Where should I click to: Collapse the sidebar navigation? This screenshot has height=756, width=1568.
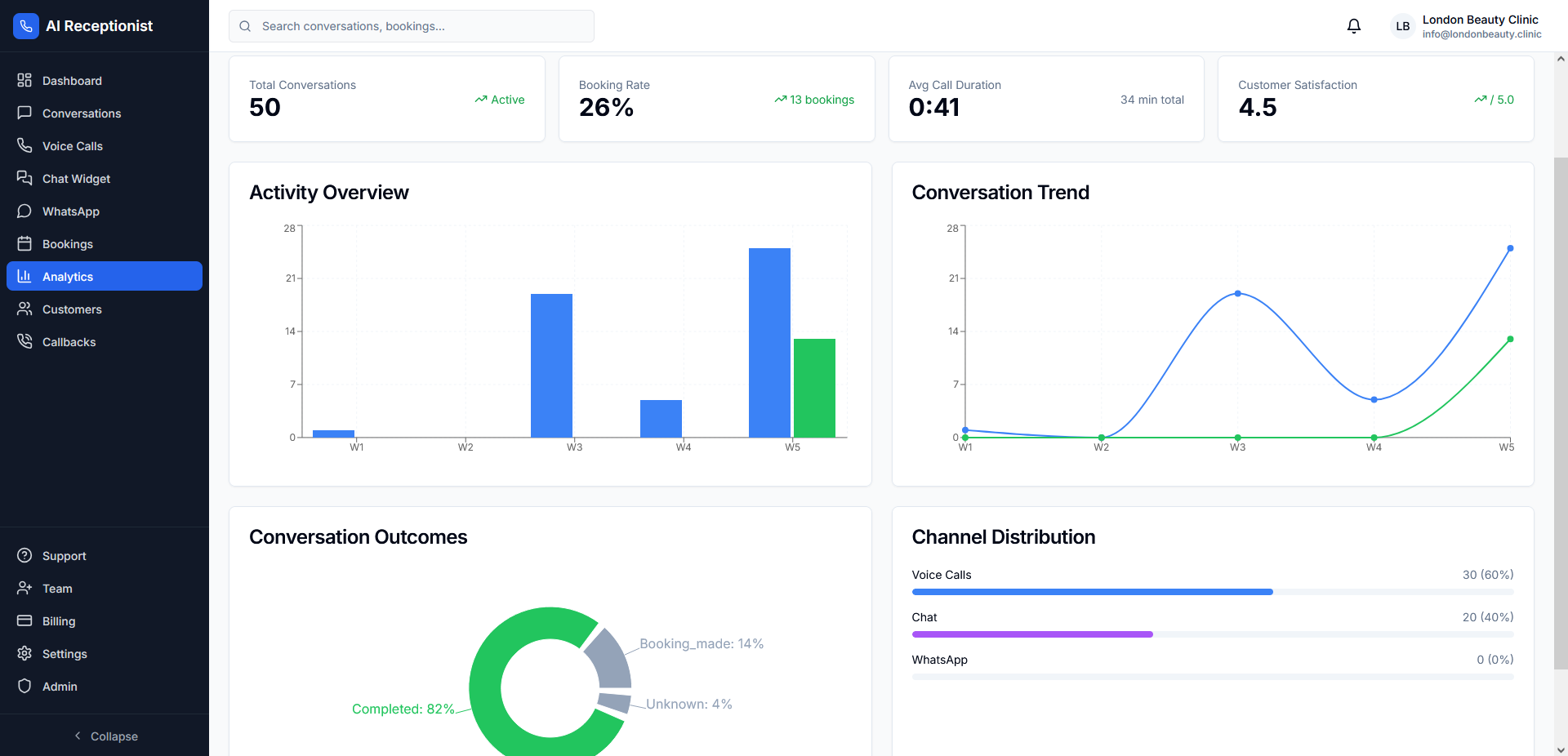(x=106, y=736)
